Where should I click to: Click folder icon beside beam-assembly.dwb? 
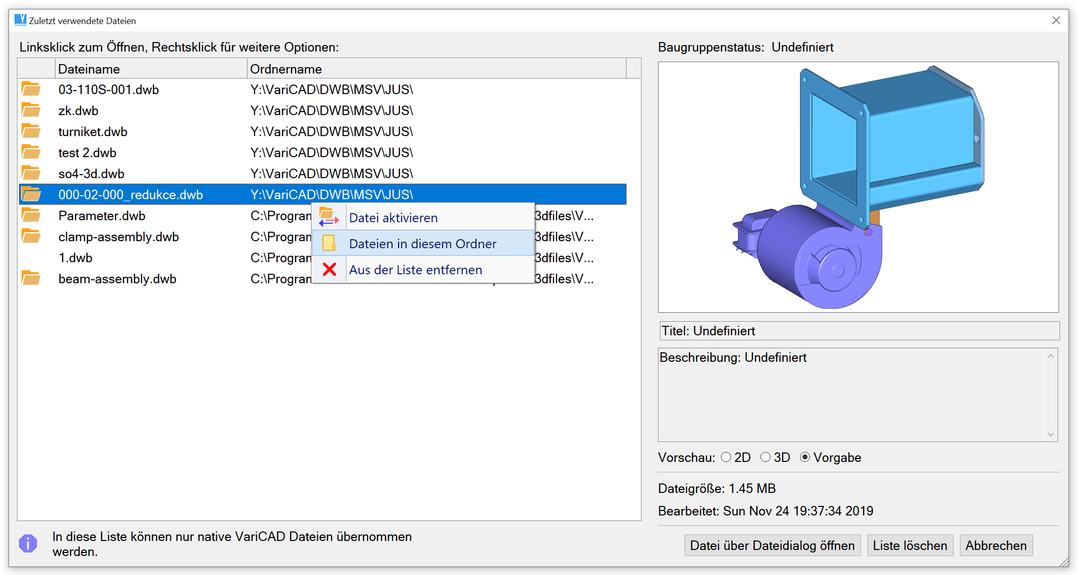coord(31,278)
